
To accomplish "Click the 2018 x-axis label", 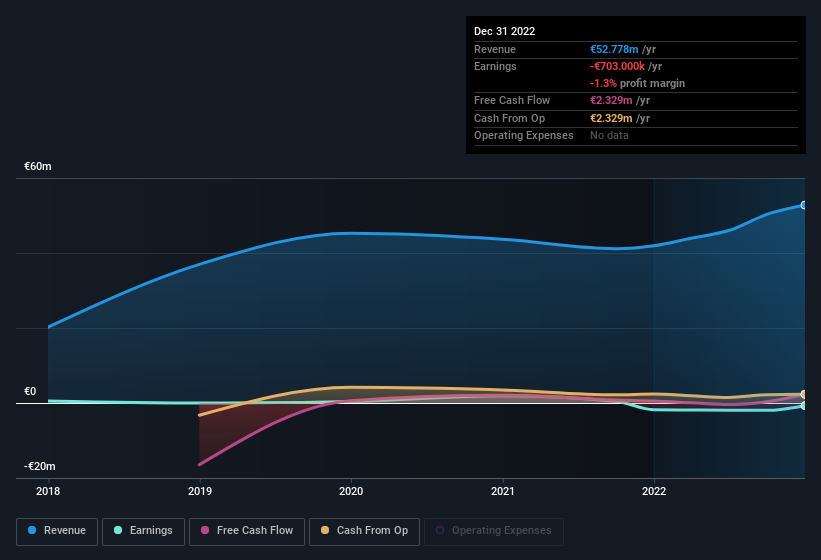I will (48, 491).
